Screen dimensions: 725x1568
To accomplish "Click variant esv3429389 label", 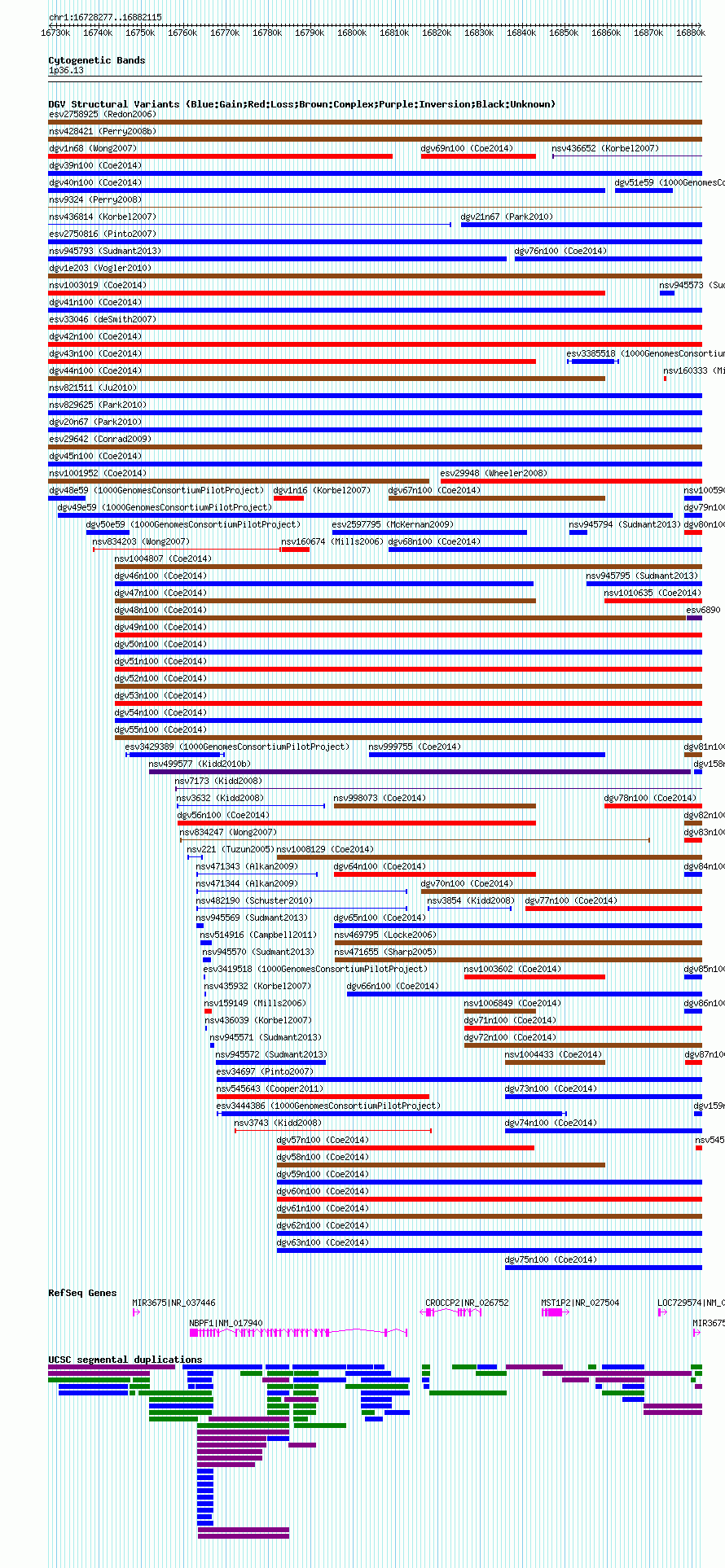I will click(237, 747).
